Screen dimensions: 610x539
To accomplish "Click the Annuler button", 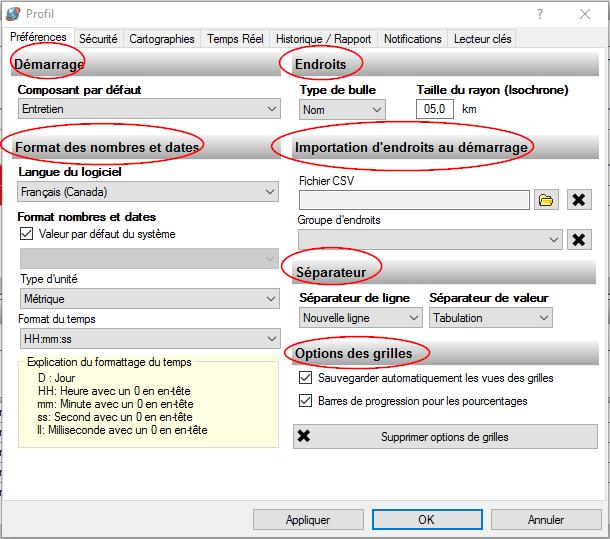I will pos(546,520).
